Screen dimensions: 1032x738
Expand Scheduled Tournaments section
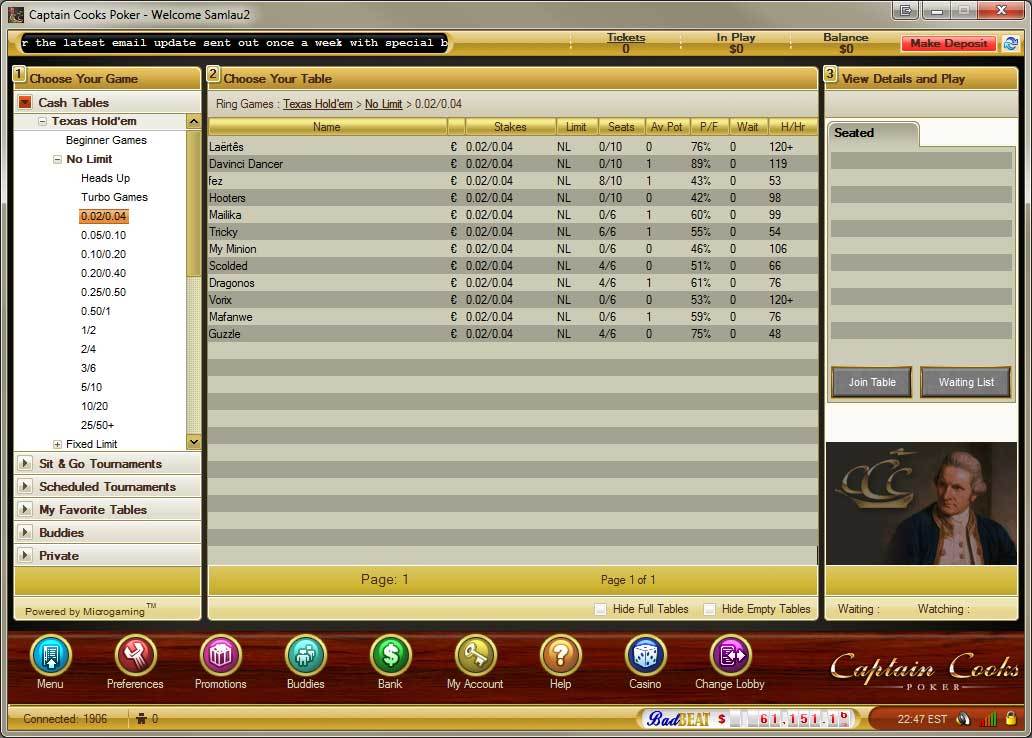tap(25, 487)
